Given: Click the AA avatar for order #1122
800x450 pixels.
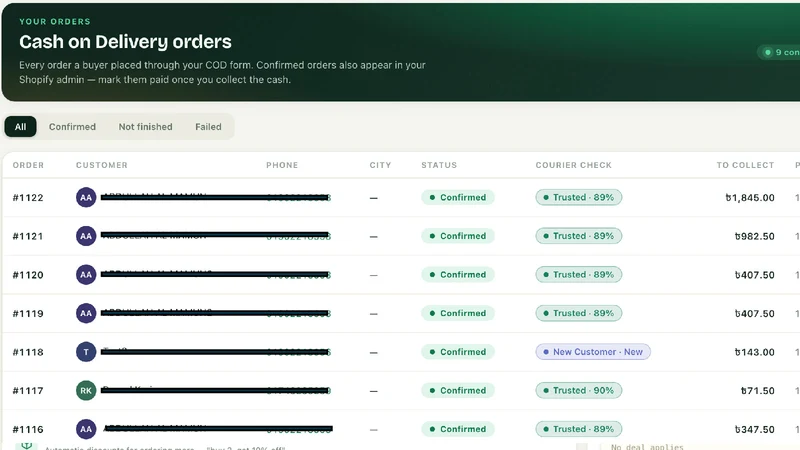Looking at the screenshot, I should click(x=86, y=197).
